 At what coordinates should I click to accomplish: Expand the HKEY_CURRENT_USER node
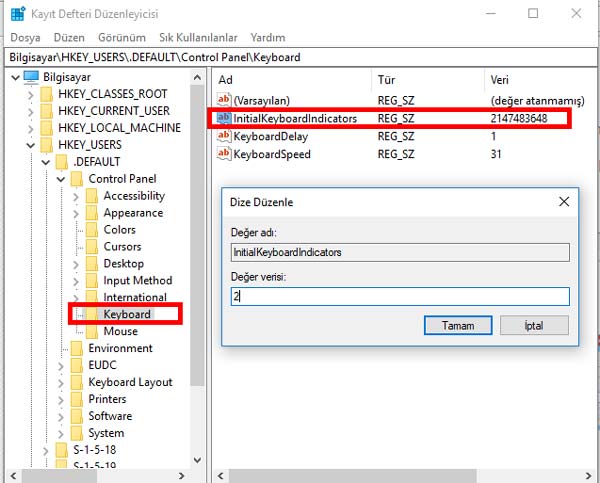click(31, 112)
